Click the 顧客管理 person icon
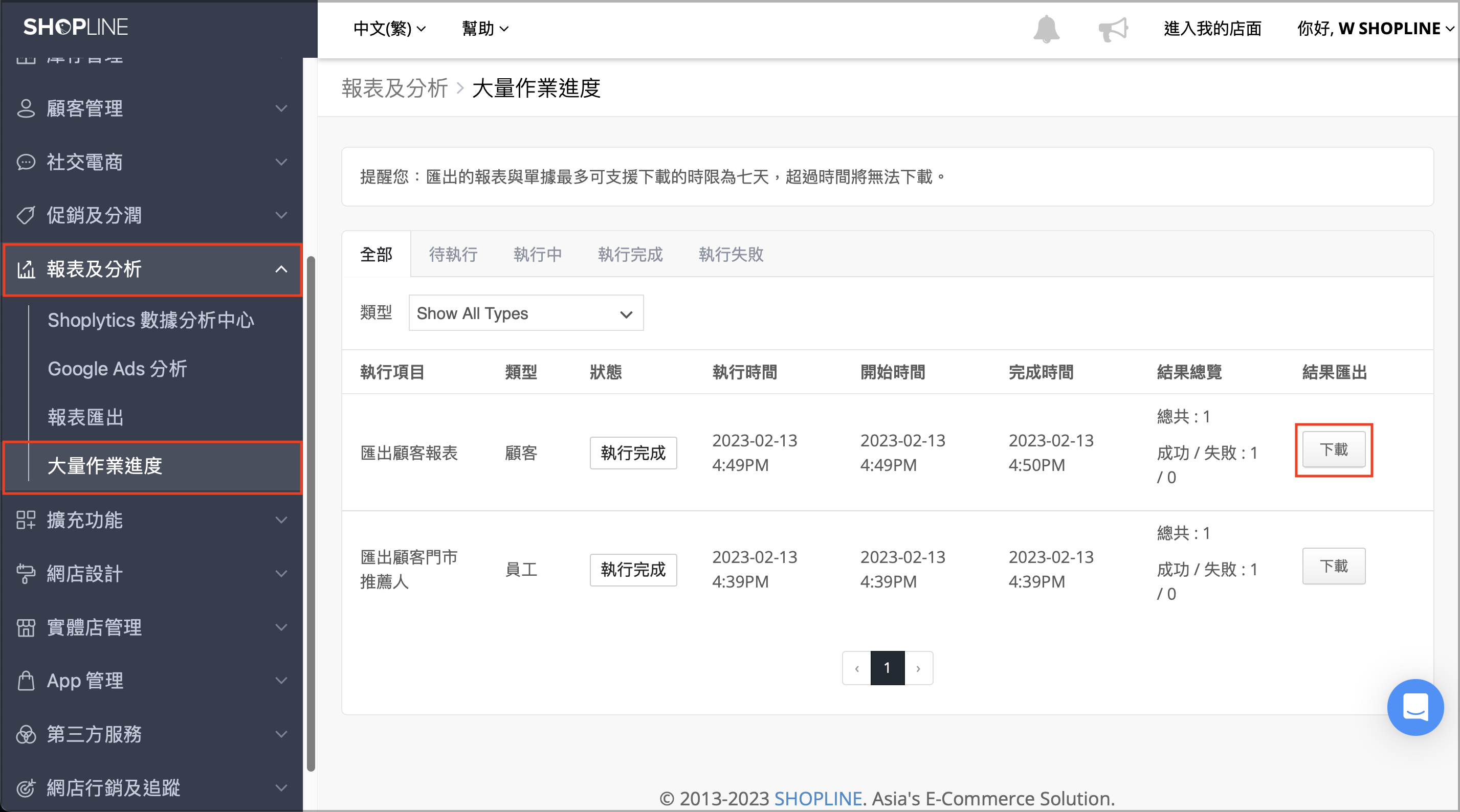1460x812 pixels. tap(26, 108)
